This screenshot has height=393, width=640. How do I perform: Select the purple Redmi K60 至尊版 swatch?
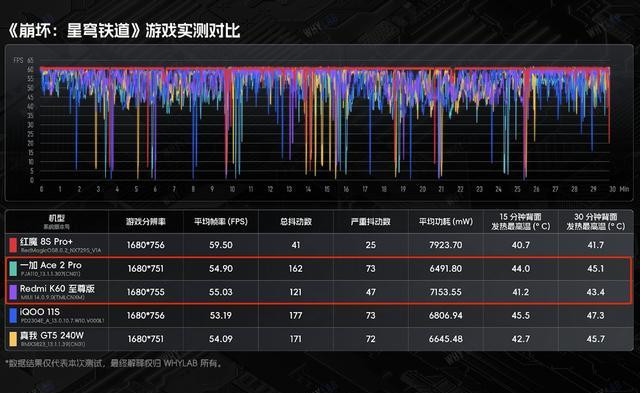point(13,292)
